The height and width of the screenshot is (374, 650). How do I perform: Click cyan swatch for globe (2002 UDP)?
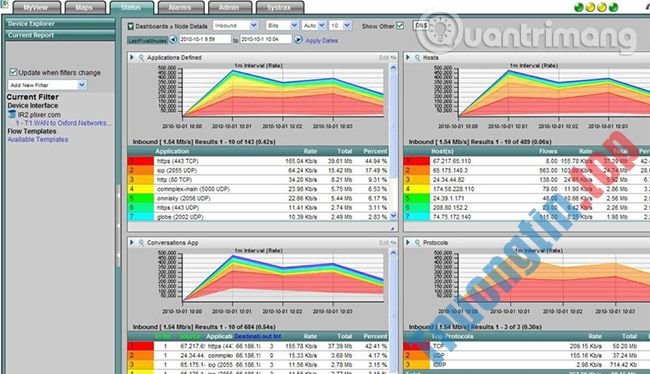pos(141,216)
